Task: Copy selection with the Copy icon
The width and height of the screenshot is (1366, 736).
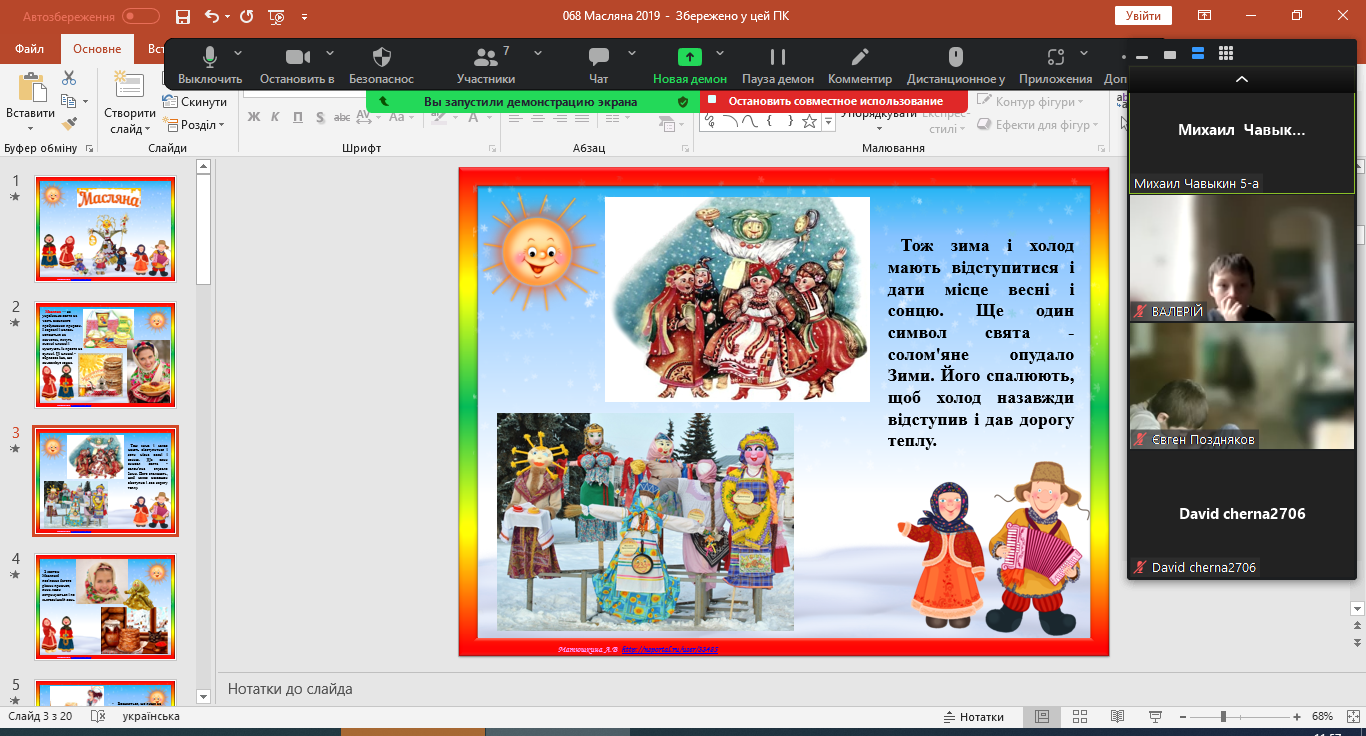Action: tap(68, 101)
